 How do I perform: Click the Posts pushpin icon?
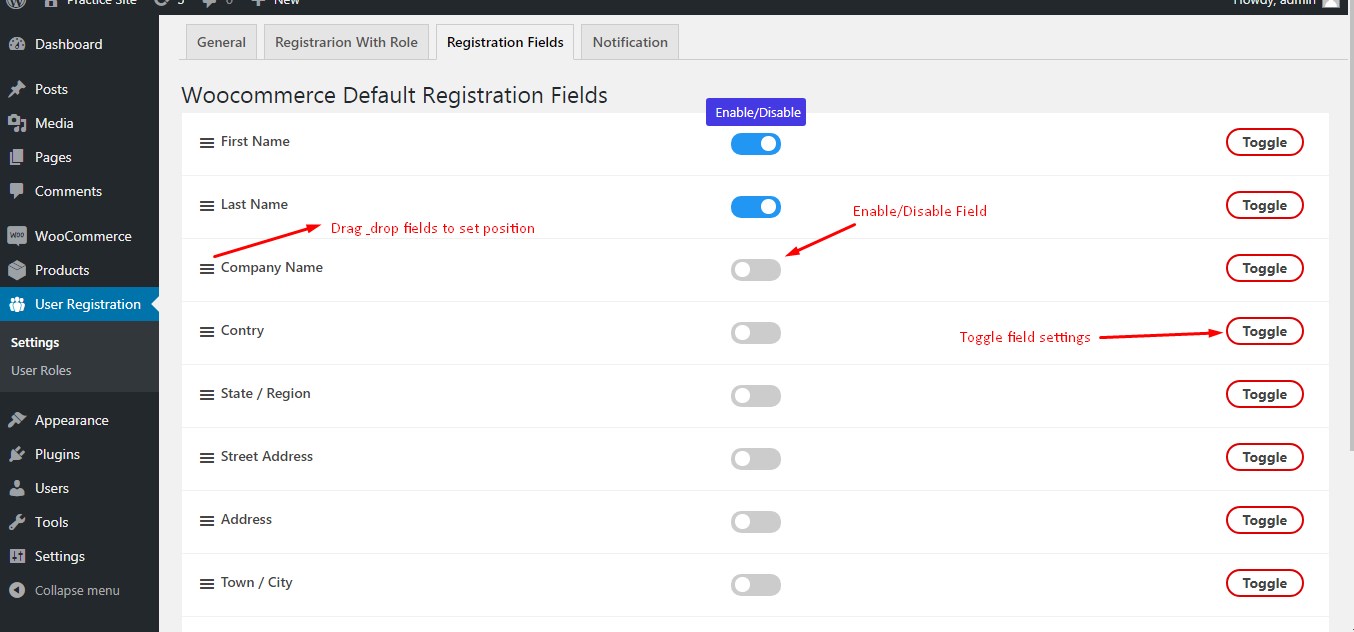pyautogui.click(x=17, y=89)
